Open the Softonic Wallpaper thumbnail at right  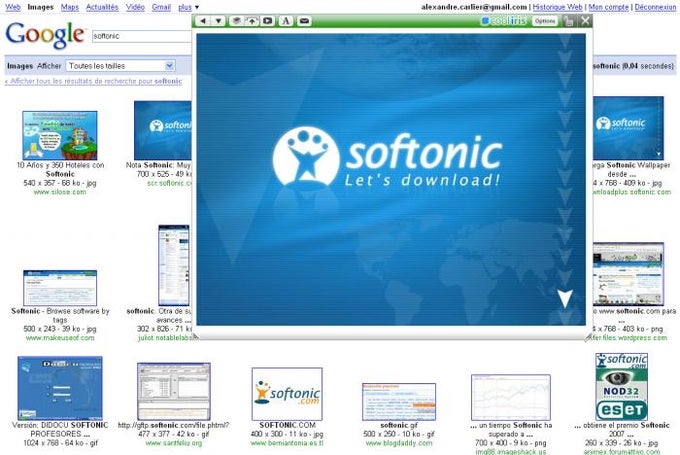628,128
